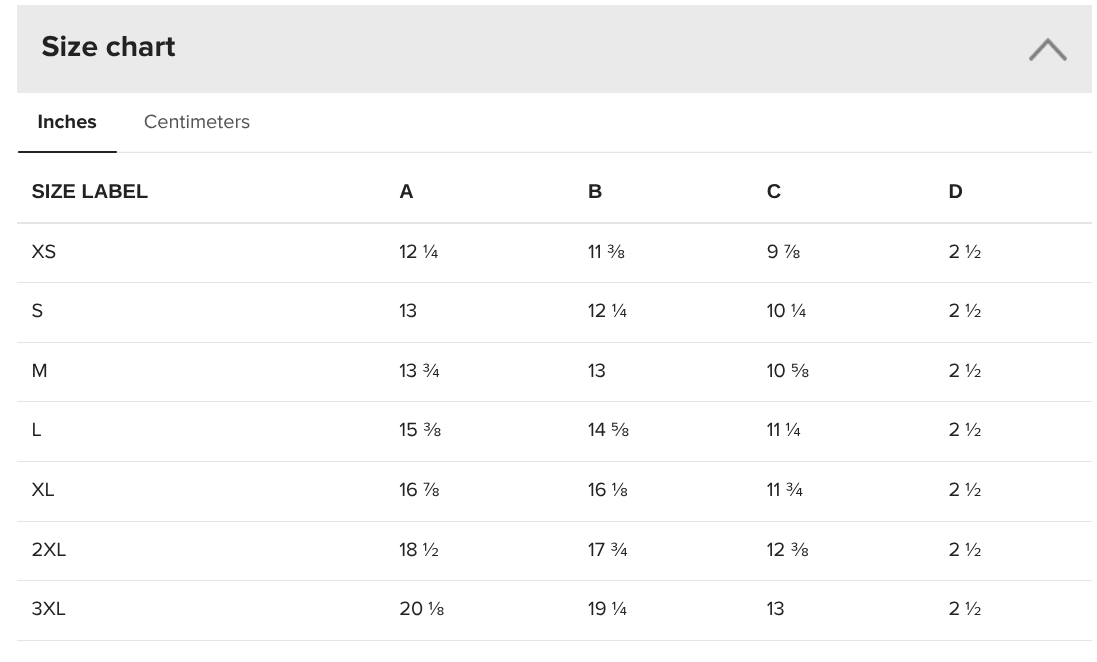Select the 2XL size row label

click(x=49, y=550)
